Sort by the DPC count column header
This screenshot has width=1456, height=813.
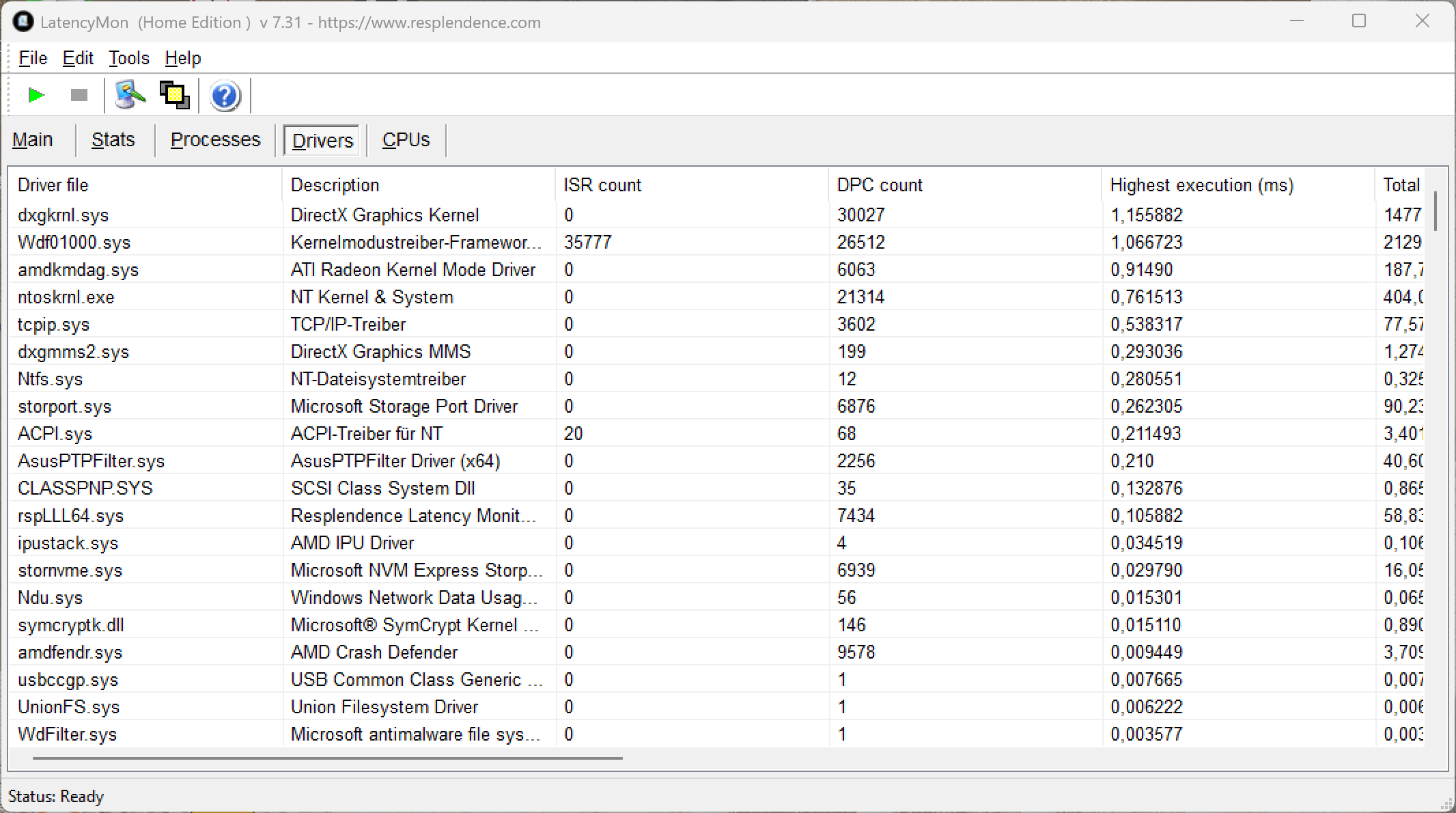point(880,185)
